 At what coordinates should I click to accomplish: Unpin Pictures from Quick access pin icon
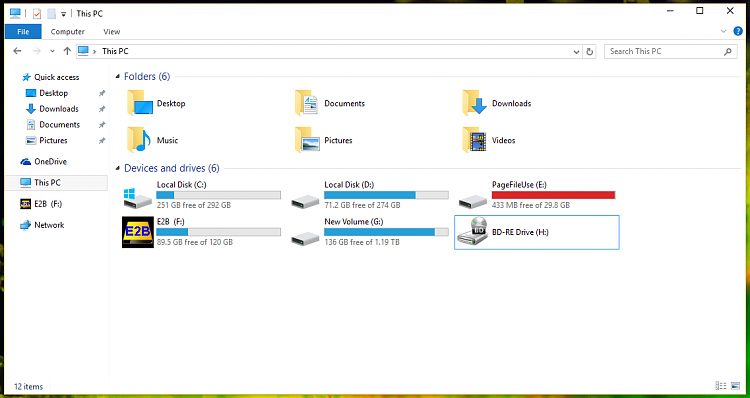click(x=101, y=141)
